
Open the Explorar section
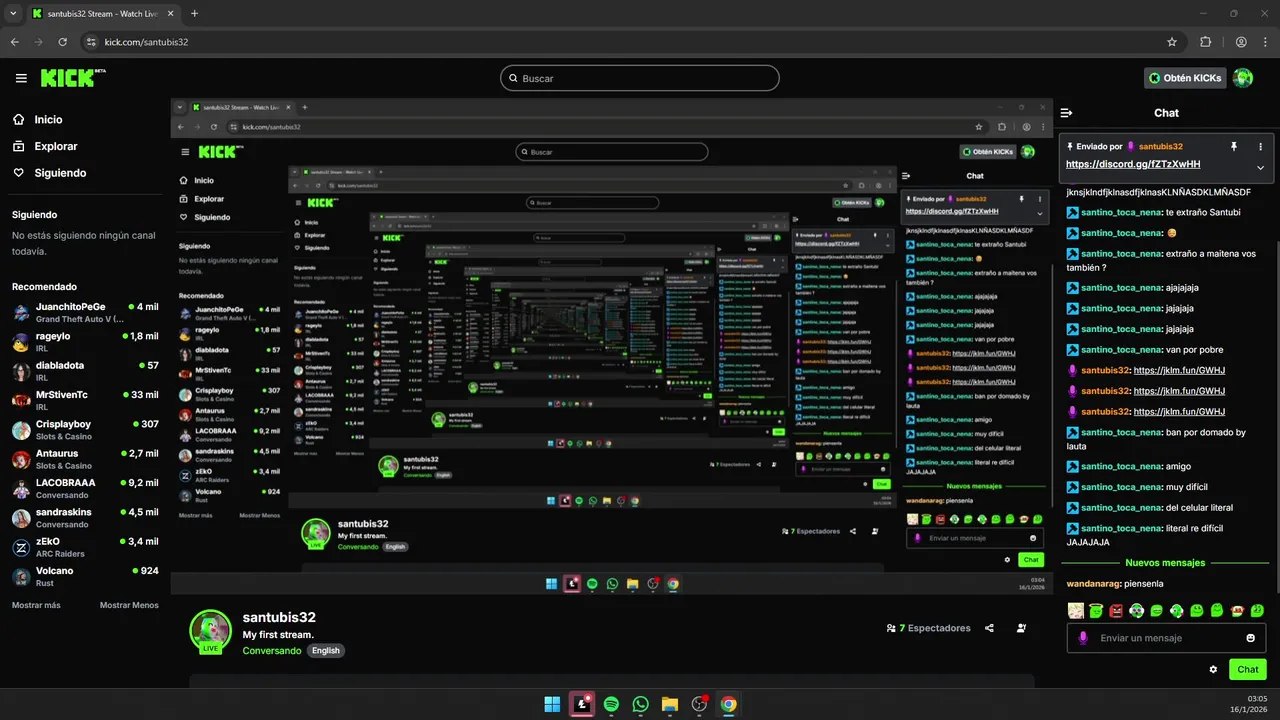(x=55, y=146)
